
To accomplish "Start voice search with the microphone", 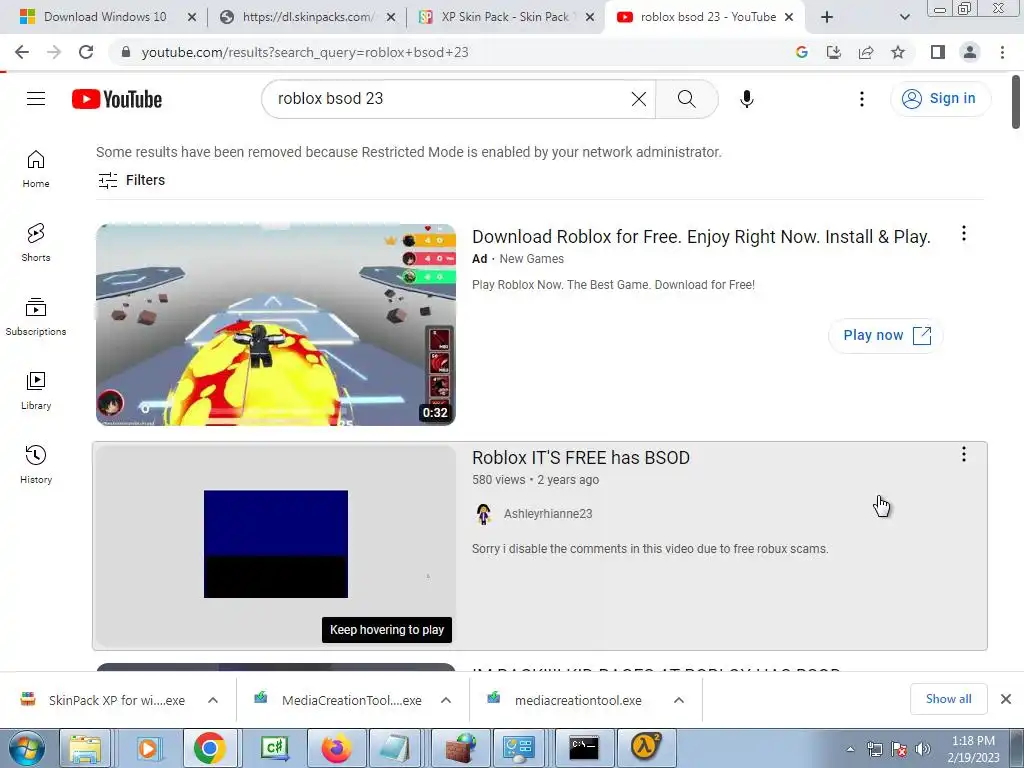I will tap(746, 99).
